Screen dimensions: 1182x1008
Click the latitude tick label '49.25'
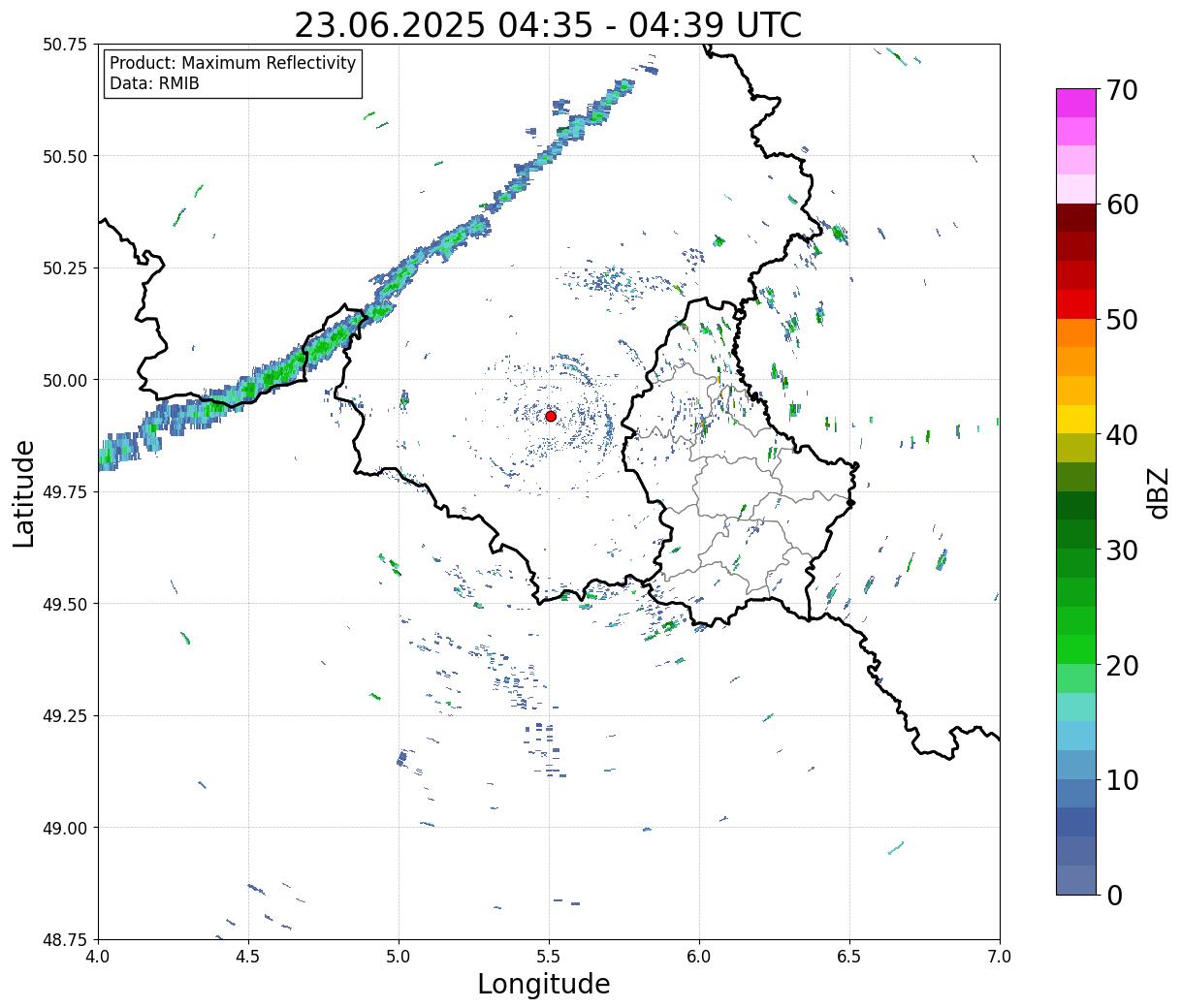click(65, 716)
